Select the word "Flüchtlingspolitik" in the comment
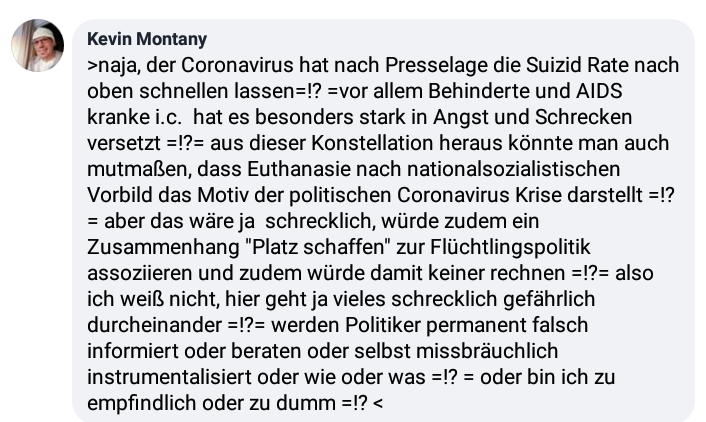This screenshot has width=706, height=422. point(510,247)
